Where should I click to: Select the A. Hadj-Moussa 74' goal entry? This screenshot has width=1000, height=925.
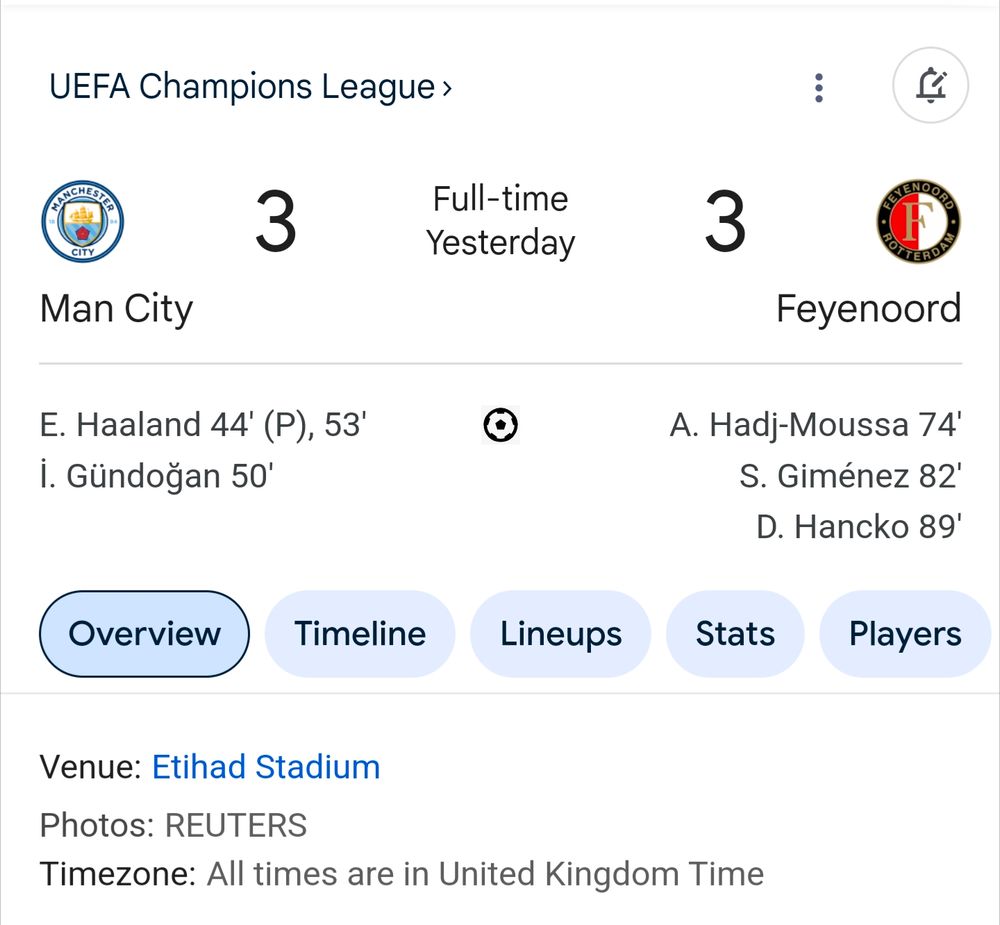click(x=816, y=425)
